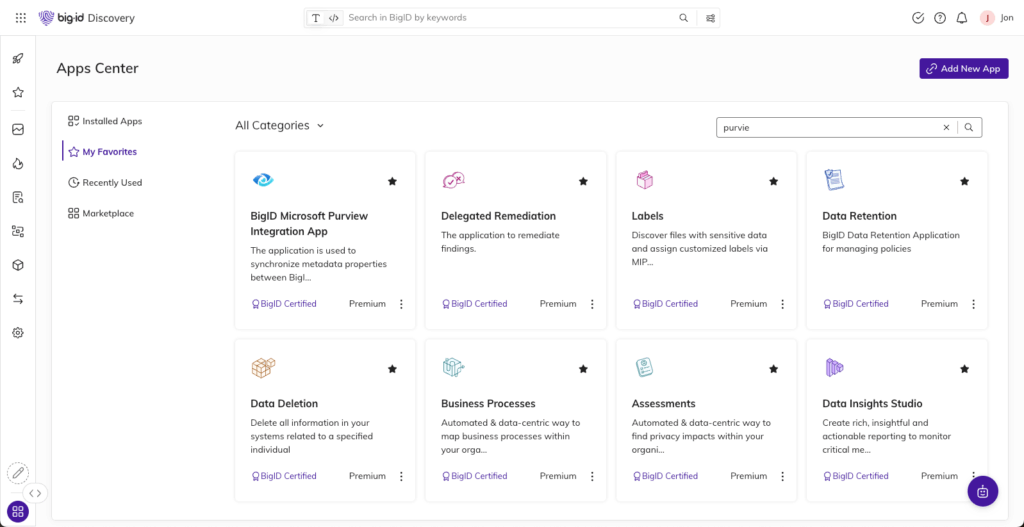Open the chatbot assistant button
Image resolution: width=1024 pixels, height=527 pixels.
(x=982, y=491)
